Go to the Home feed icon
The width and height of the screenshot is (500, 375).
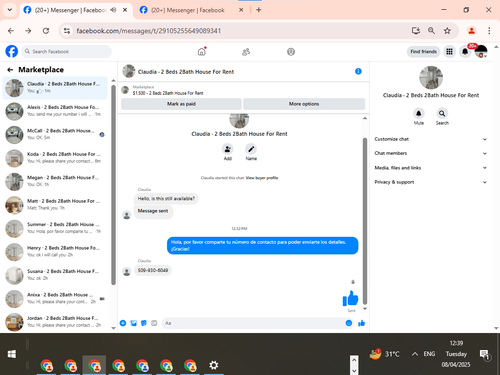click(x=202, y=52)
